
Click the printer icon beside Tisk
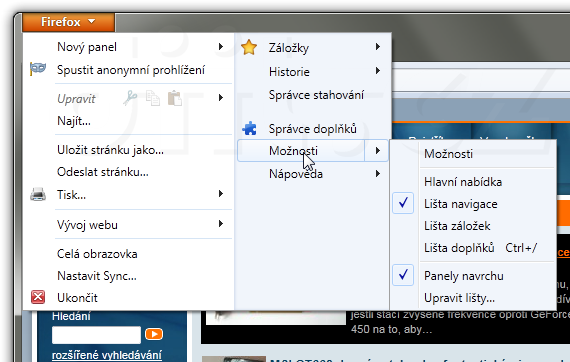coord(38,195)
